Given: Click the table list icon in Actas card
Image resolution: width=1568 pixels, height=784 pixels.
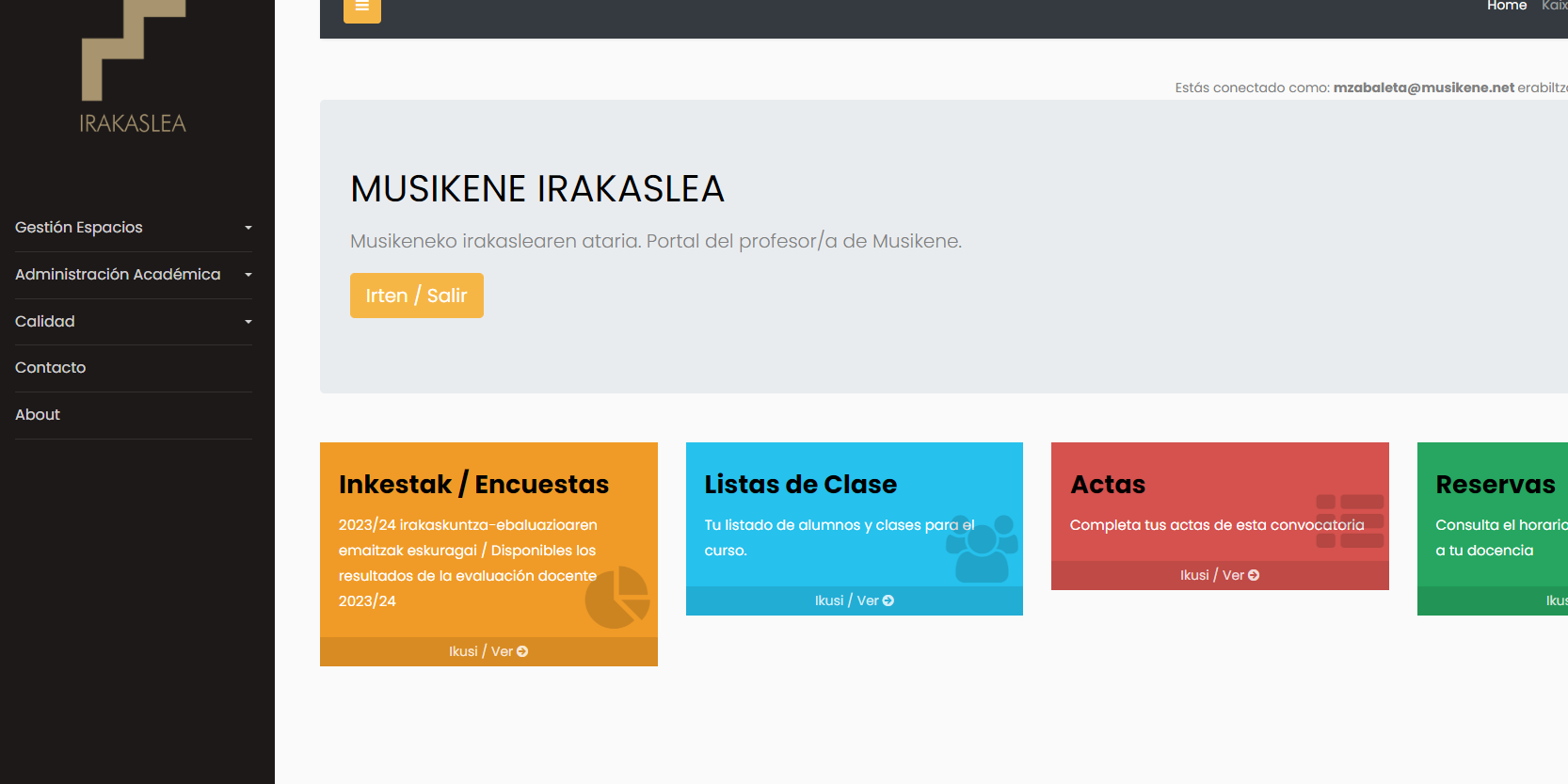Looking at the screenshot, I should click(1350, 520).
